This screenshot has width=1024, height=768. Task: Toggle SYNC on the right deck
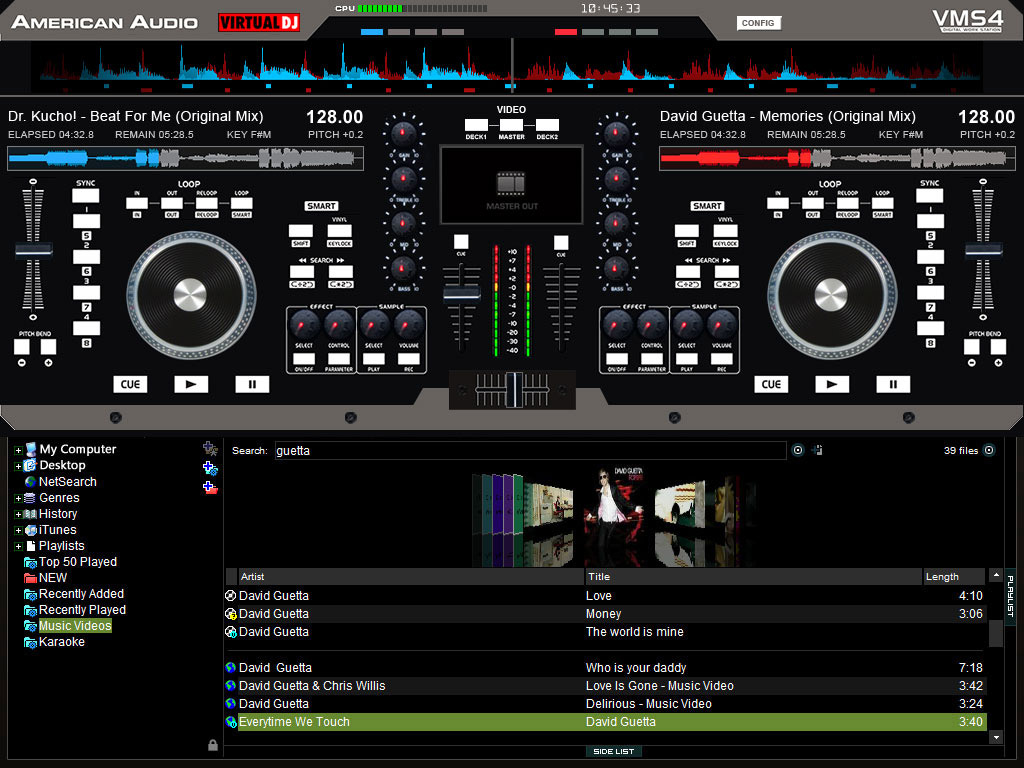pos(931,196)
